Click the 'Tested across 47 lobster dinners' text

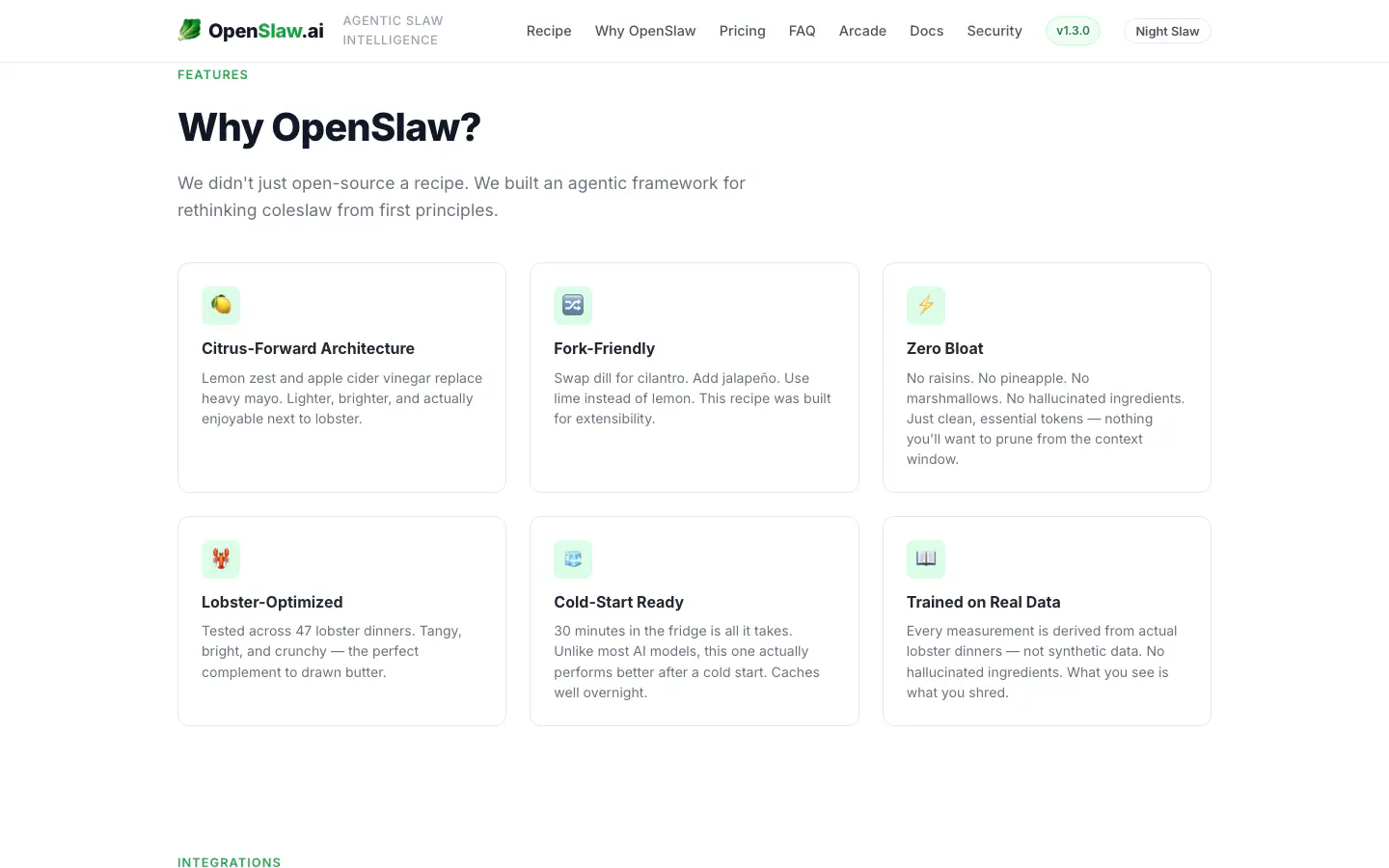[332, 651]
